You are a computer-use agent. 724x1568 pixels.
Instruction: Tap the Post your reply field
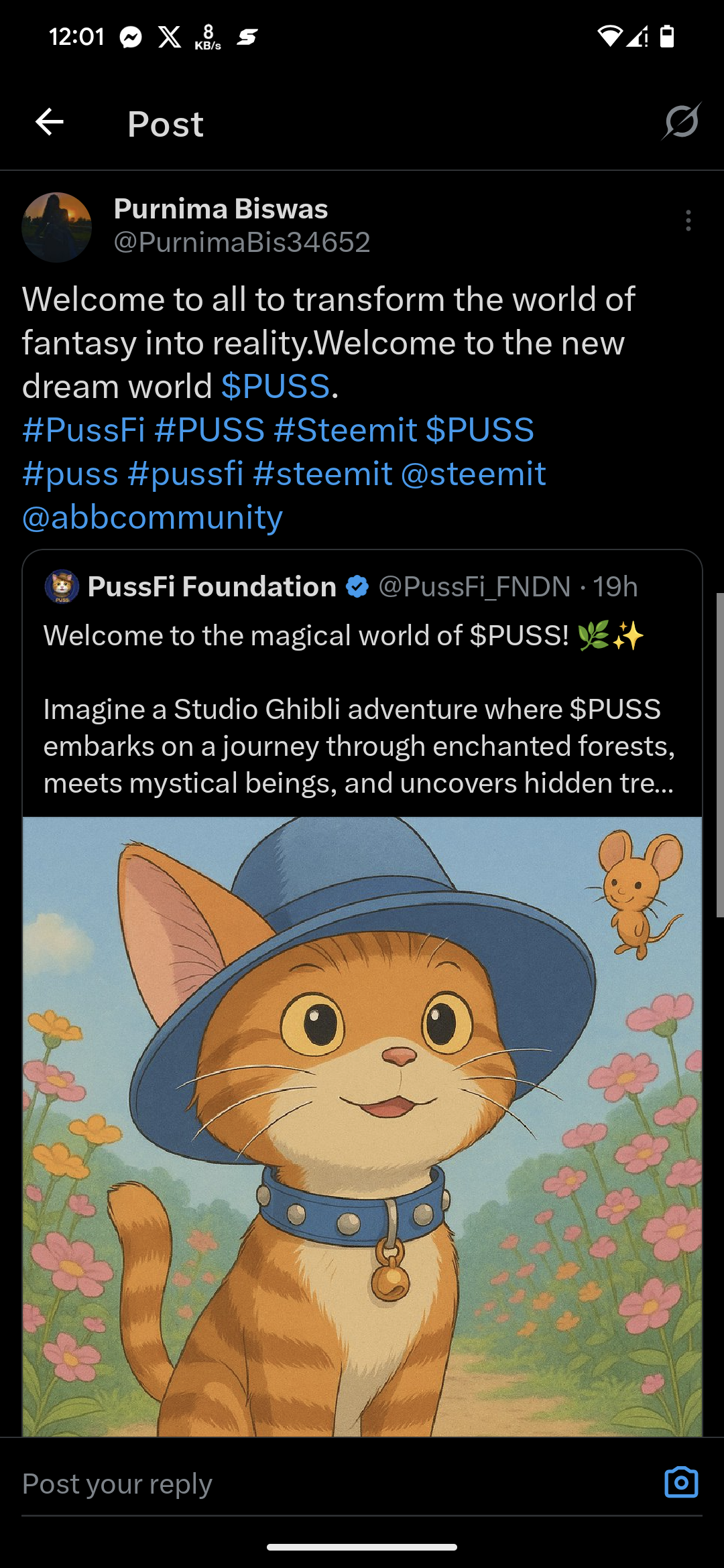335,1483
